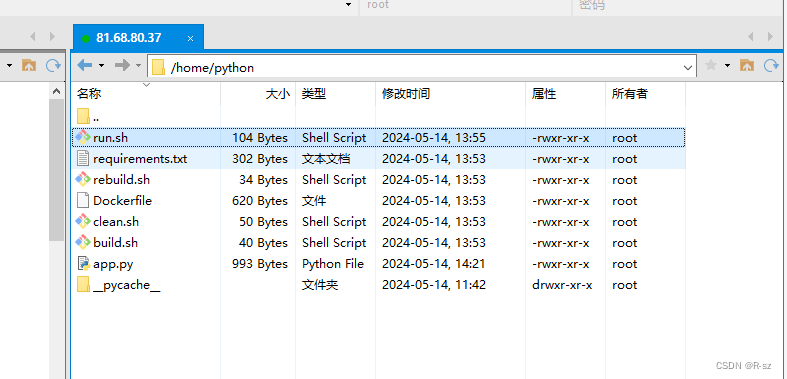Click the parent directory folder icon
Image resolution: width=787 pixels, height=379 pixels.
83,116
